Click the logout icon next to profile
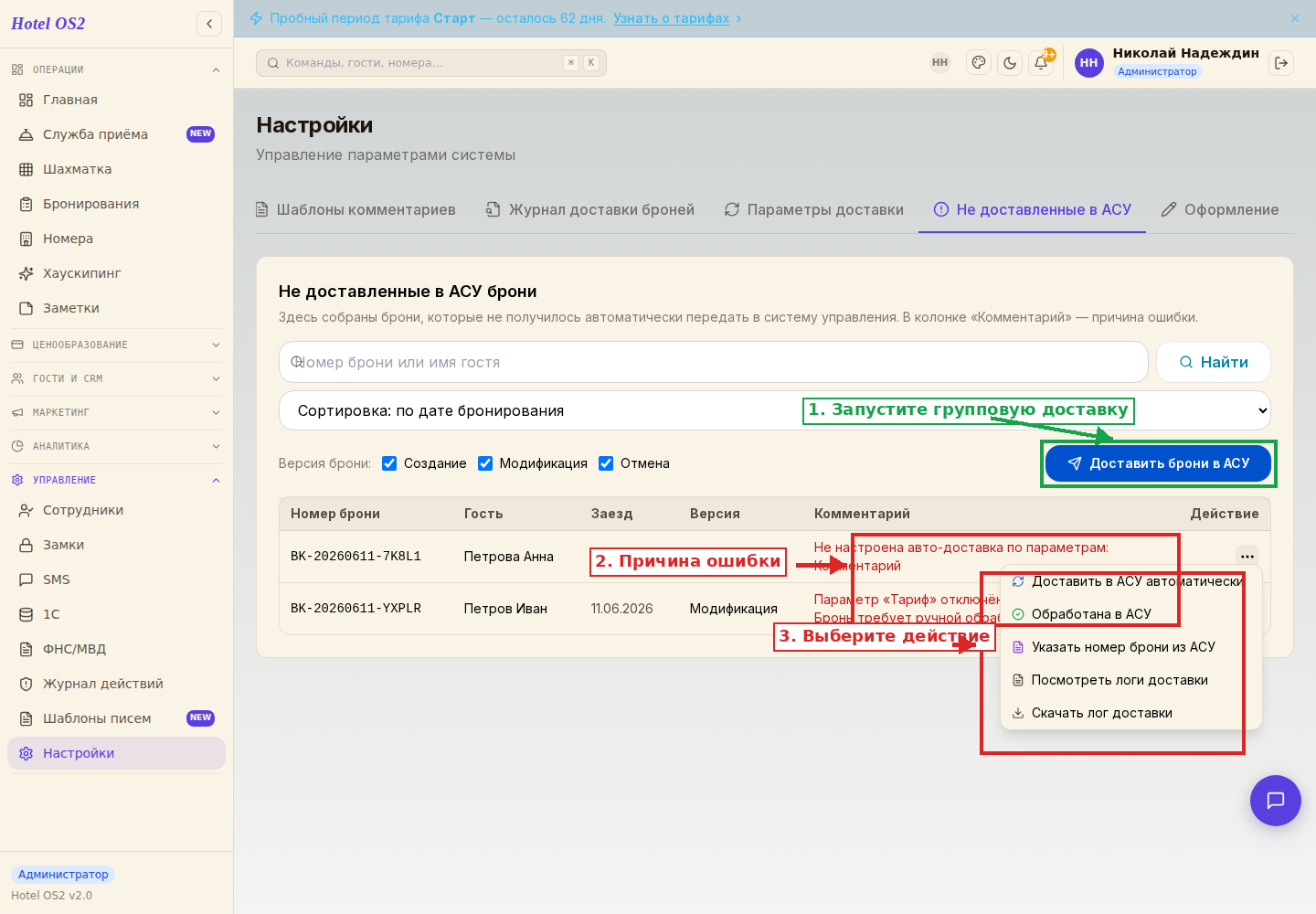The image size is (1316, 914). (1281, 63)
